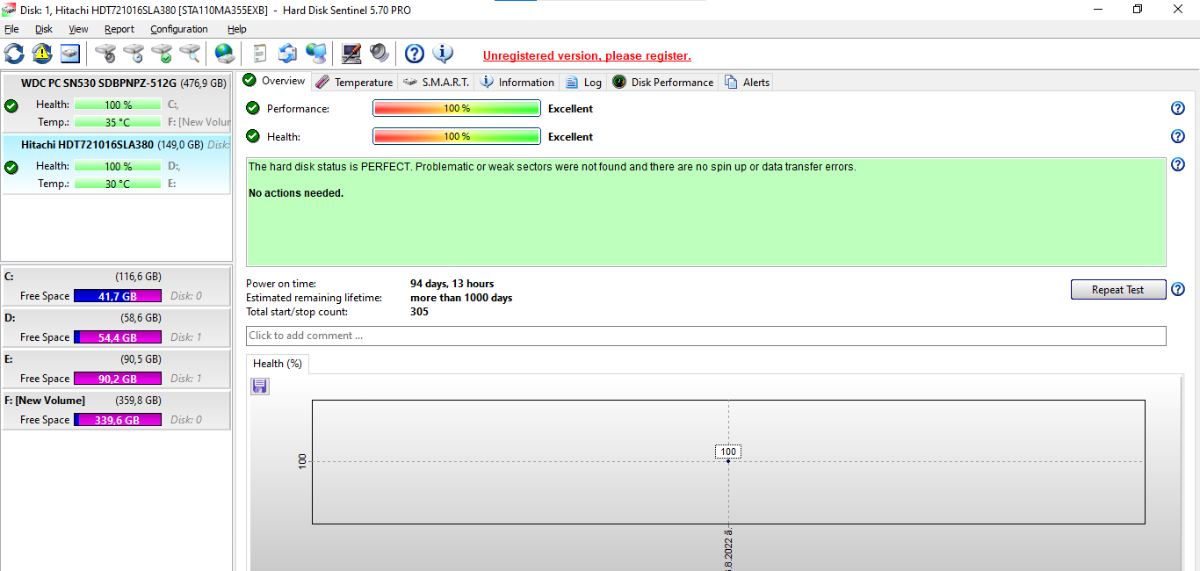The width and height of the screenshot is (1200, 571).
Task: Open help via blue question mark toolbar icon
Action: [x=414, y=54]
